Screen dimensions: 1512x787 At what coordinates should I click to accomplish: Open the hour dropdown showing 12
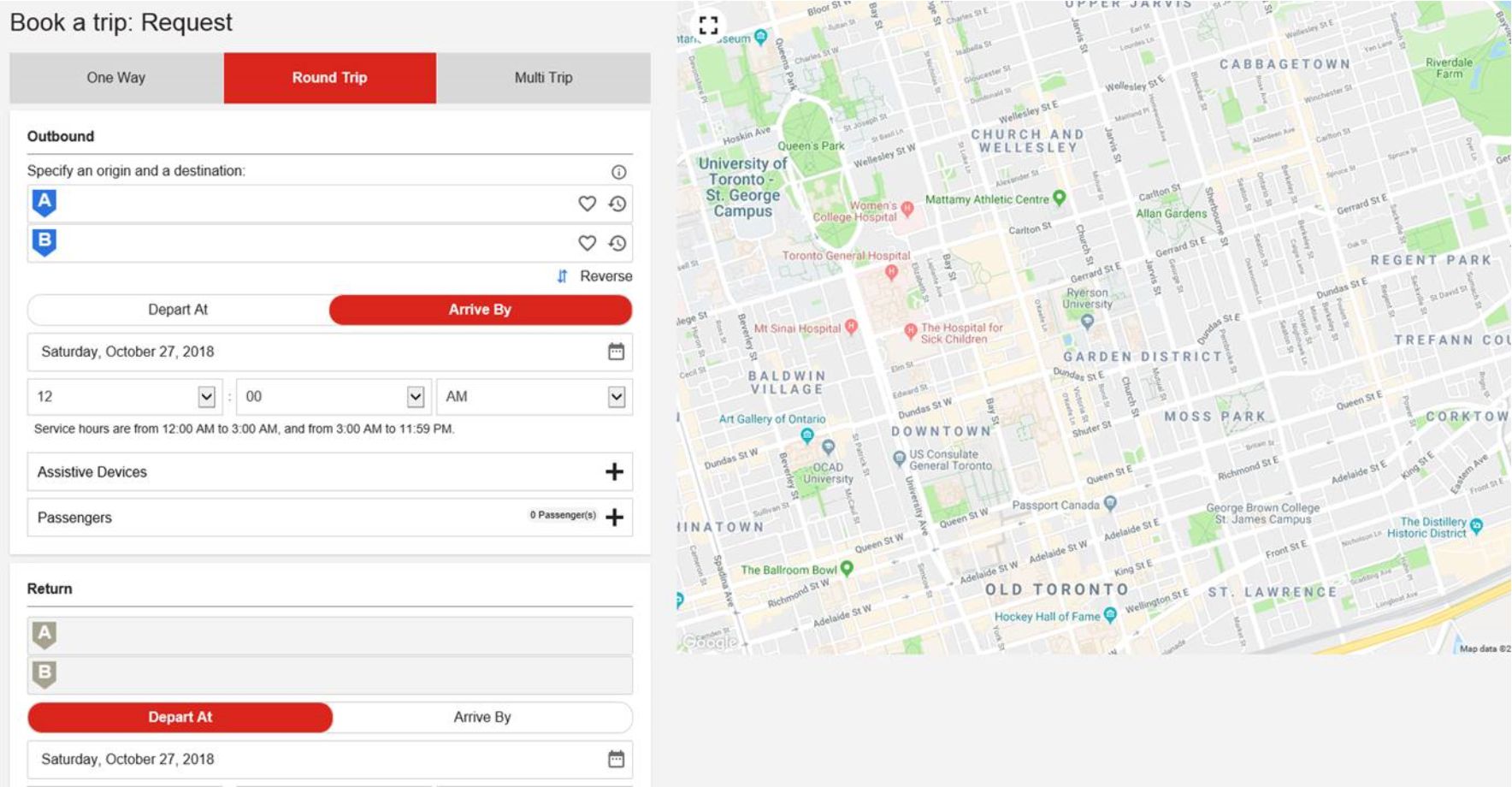(x=209, y=396)
